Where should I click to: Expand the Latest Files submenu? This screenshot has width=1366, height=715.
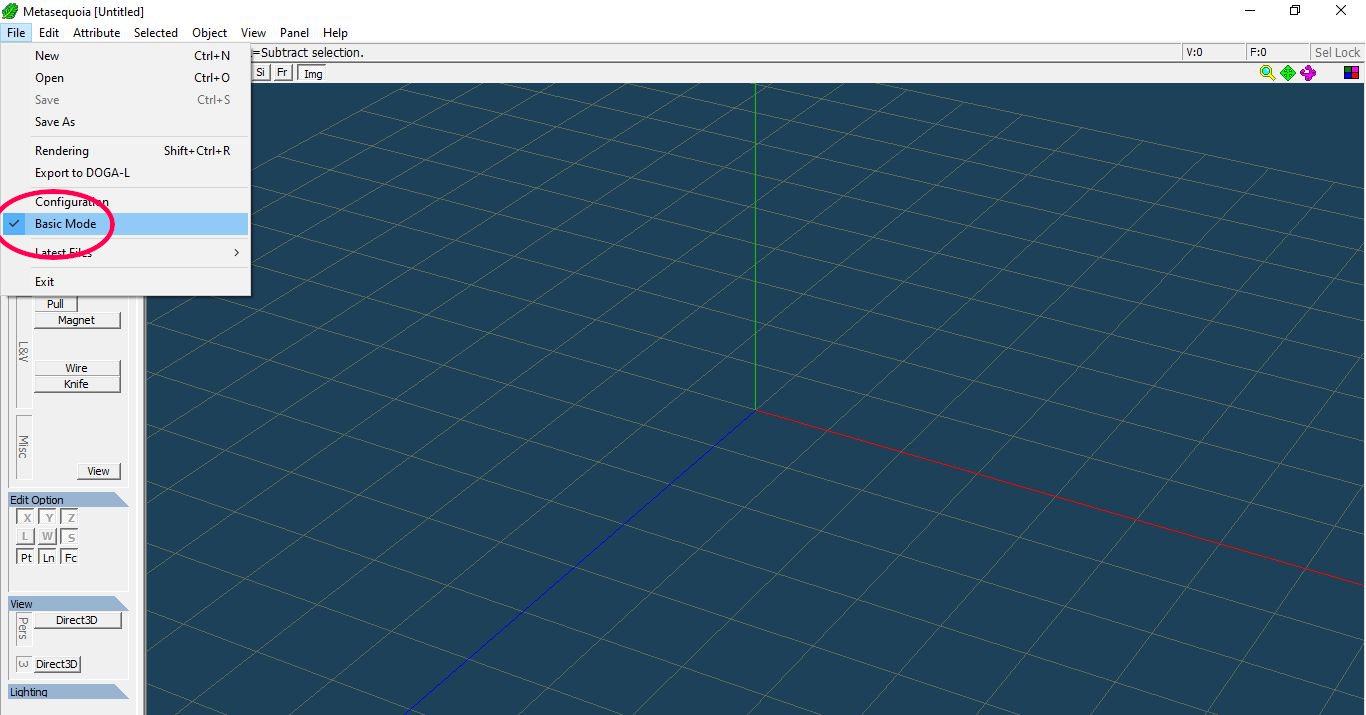point(64,253)
